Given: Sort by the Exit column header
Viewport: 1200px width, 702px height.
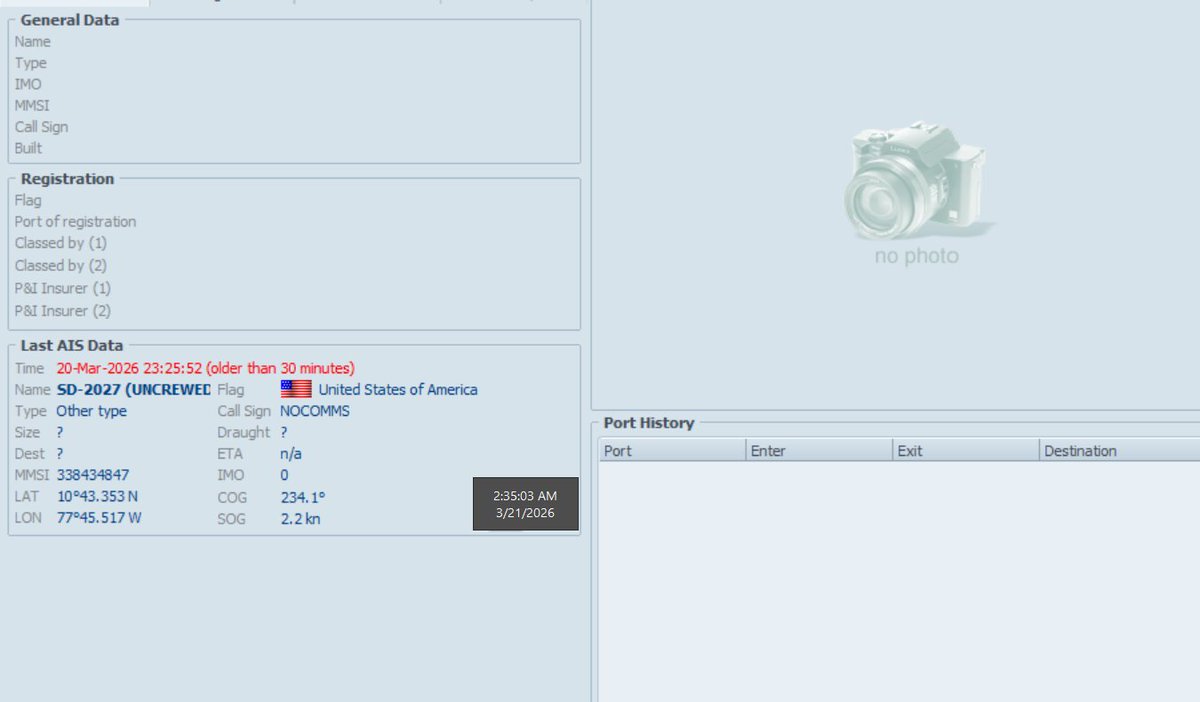Looking at the screenshot, I should pyautogui.click(x=966, y=451).
